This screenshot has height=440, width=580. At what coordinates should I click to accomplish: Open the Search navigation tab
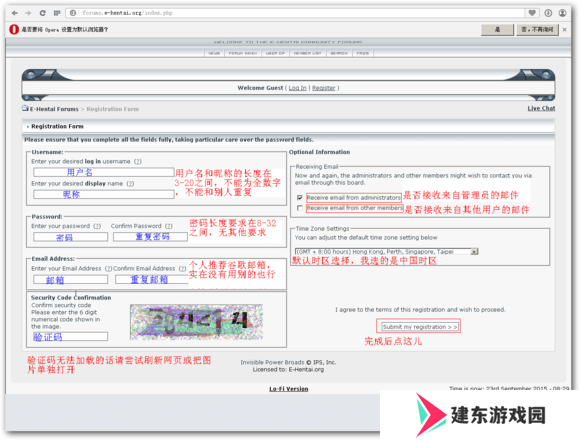(339, 53)
